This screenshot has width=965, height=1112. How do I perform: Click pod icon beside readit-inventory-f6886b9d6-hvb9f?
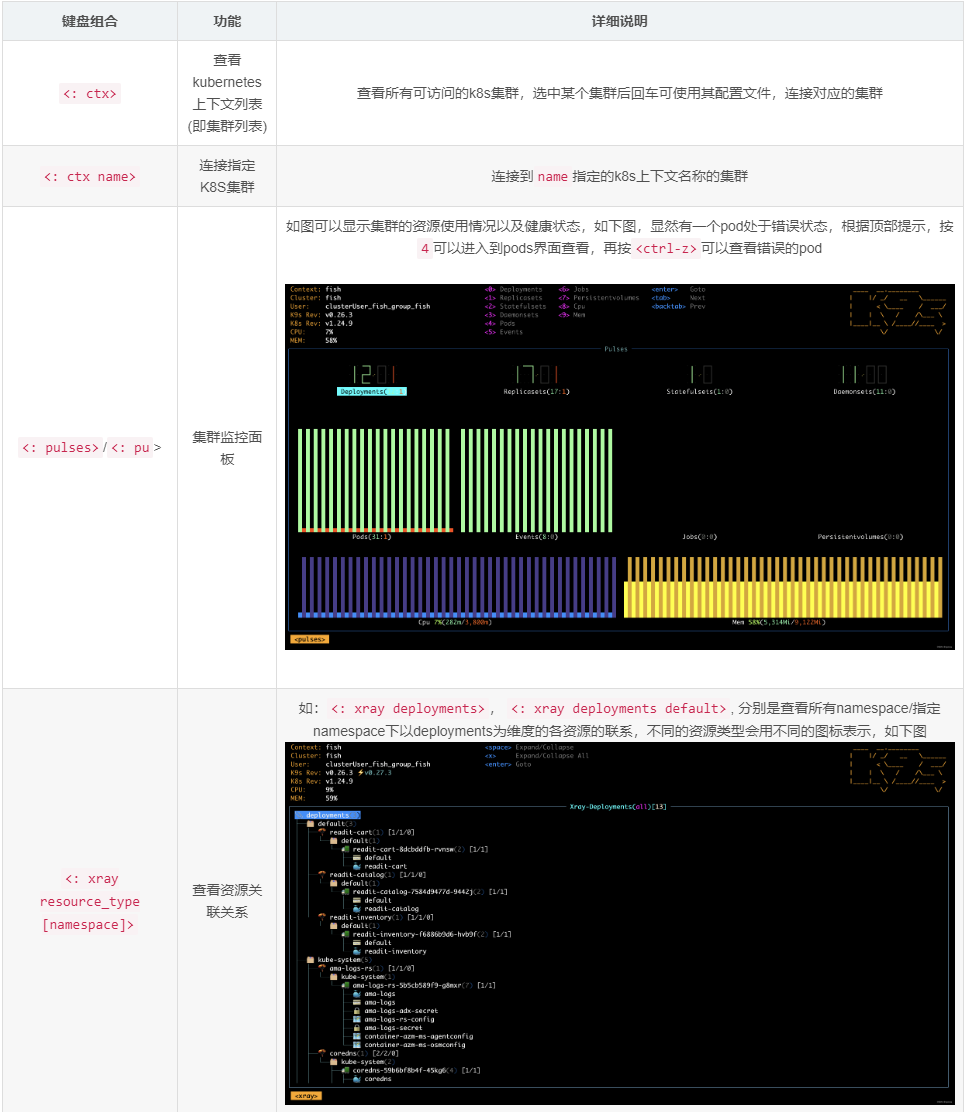[345, 935]
